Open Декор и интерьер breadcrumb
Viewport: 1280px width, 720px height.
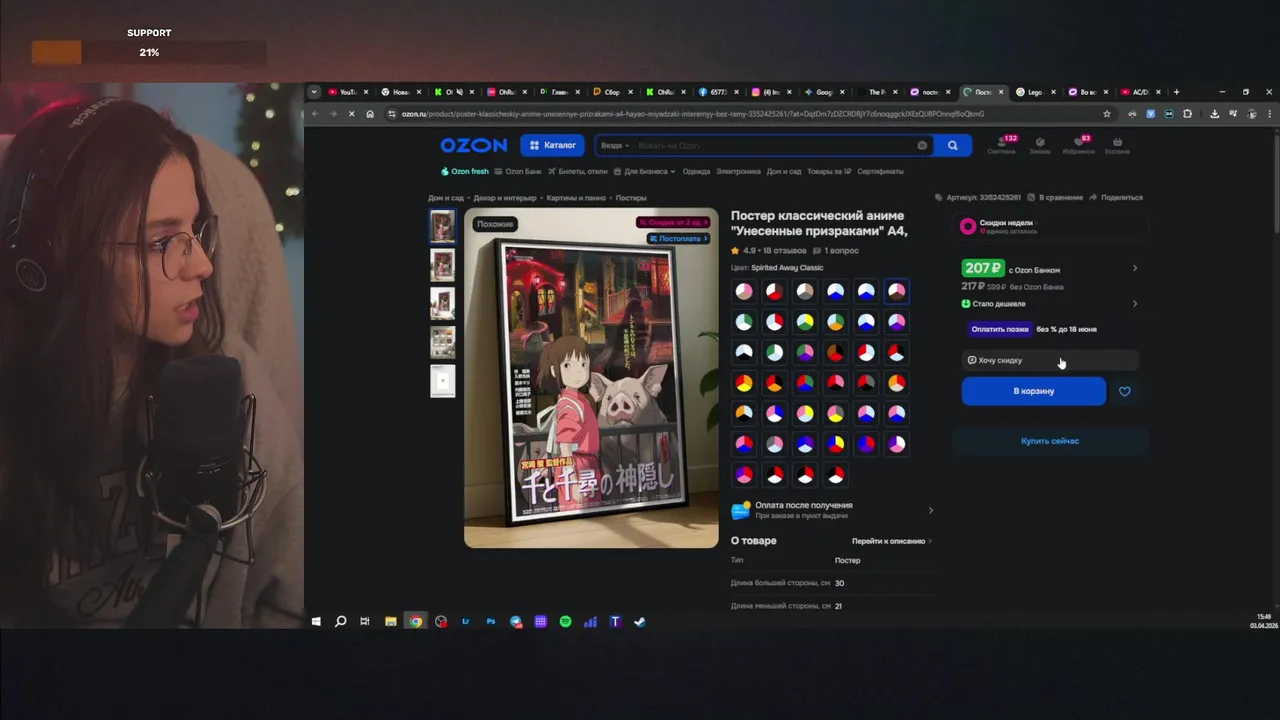505,198
